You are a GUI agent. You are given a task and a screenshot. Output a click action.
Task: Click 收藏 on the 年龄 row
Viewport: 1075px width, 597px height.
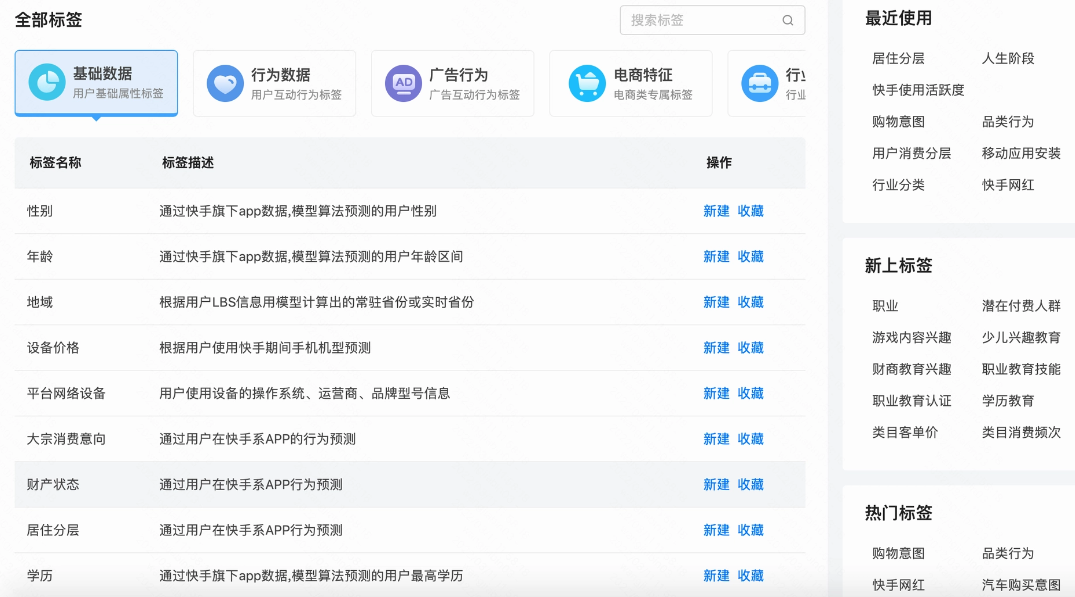751,256
